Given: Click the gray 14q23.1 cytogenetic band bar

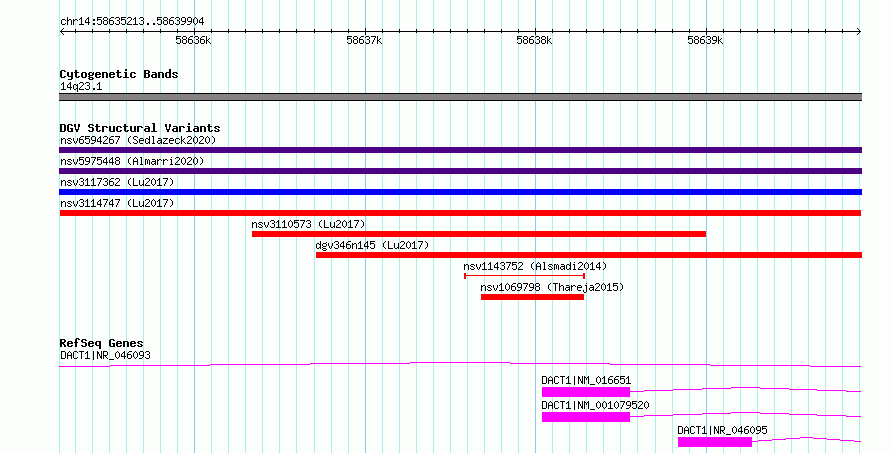Looking at the screenshot, I should point(460,97).
